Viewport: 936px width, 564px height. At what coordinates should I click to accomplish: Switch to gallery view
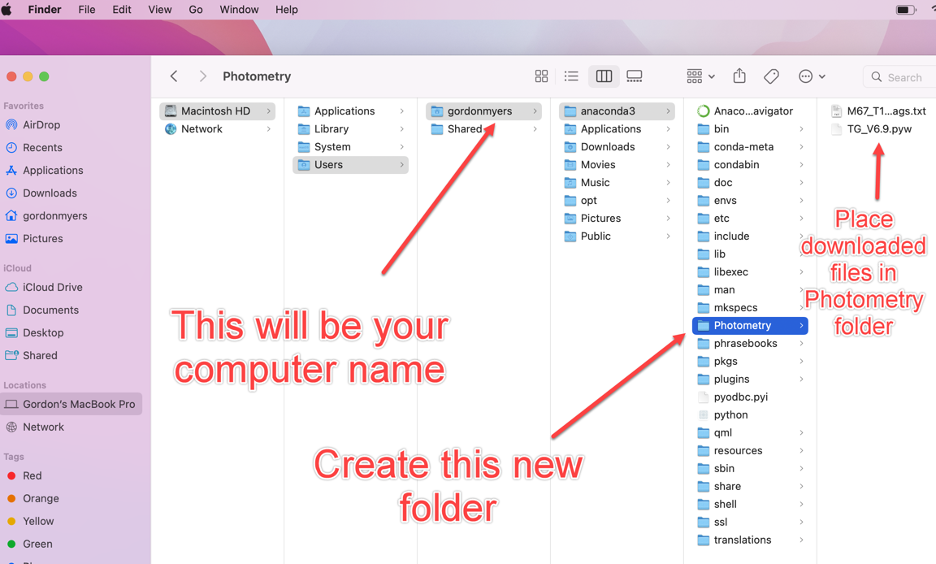[634, 77]
